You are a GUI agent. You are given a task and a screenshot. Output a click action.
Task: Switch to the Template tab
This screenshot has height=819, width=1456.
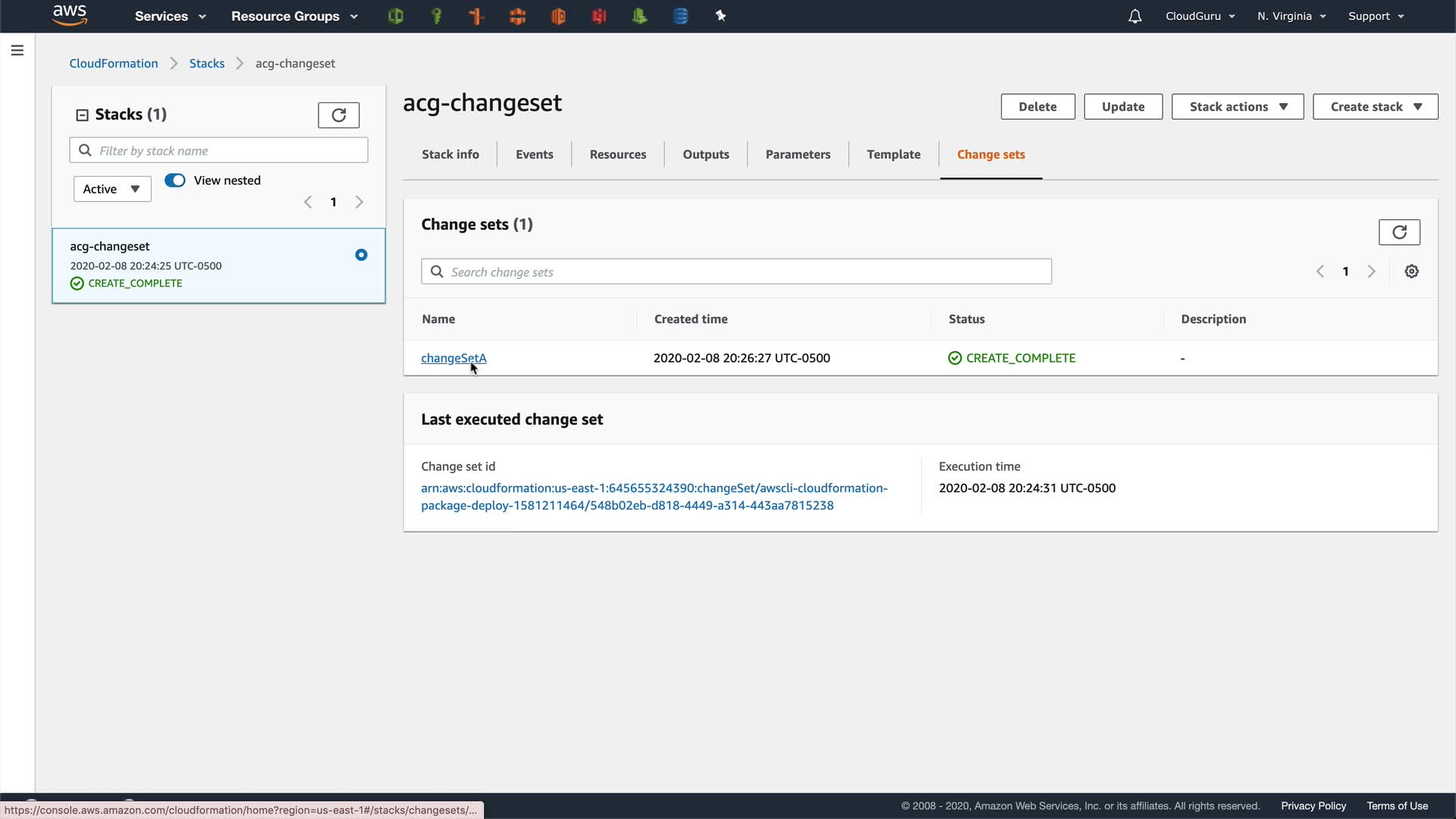893,155
